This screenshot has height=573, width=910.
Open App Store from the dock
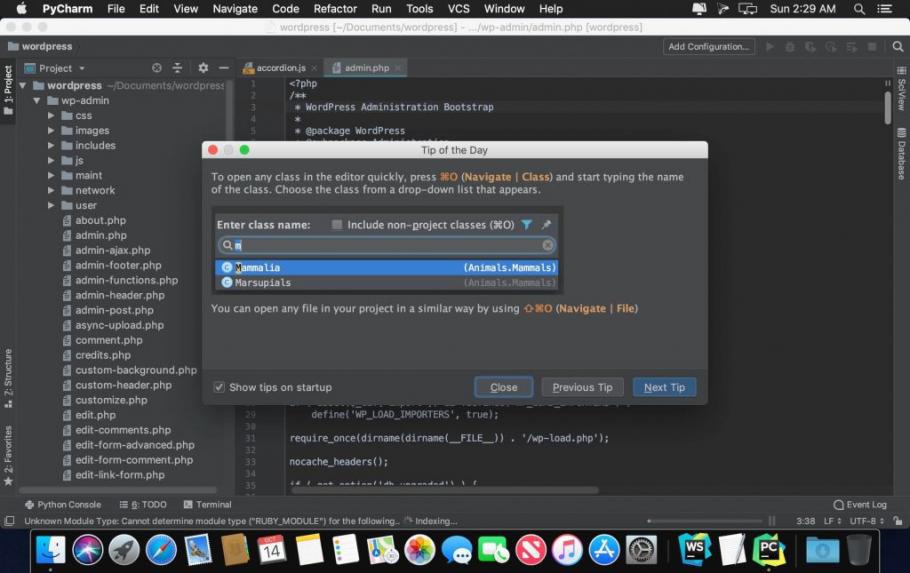[x=604, y=549]
